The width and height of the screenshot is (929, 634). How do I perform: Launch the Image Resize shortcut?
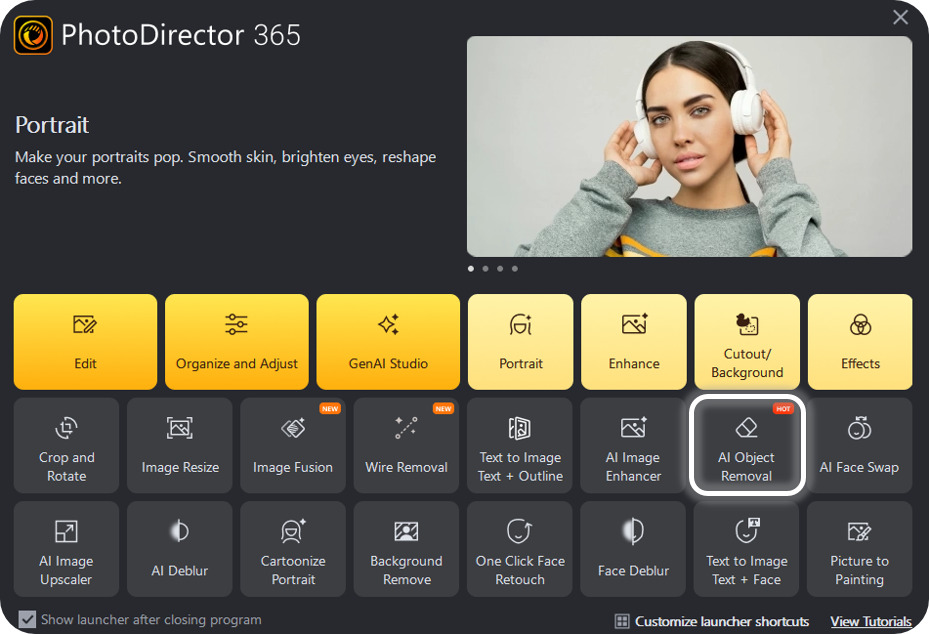pos(180,446)
